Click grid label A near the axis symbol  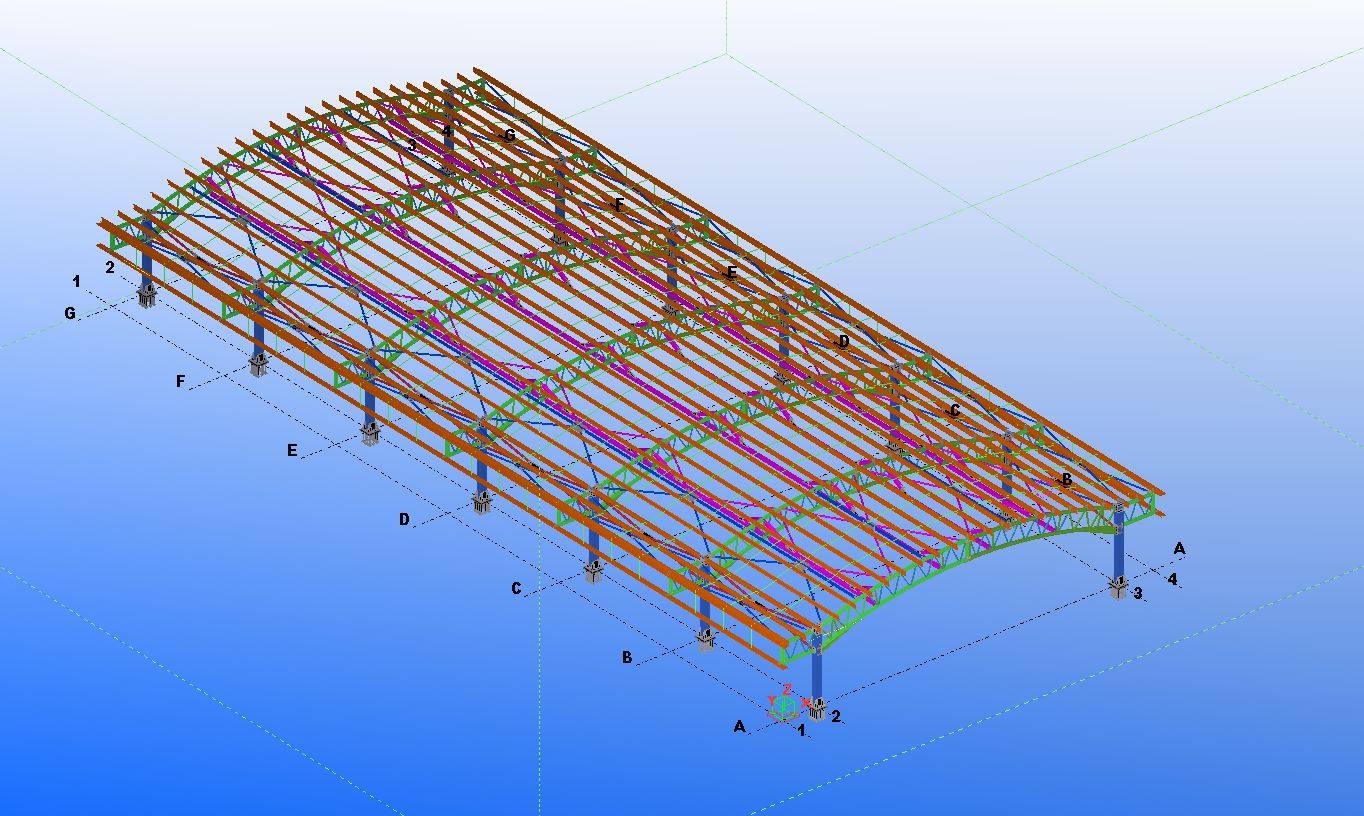click(740, 727)
